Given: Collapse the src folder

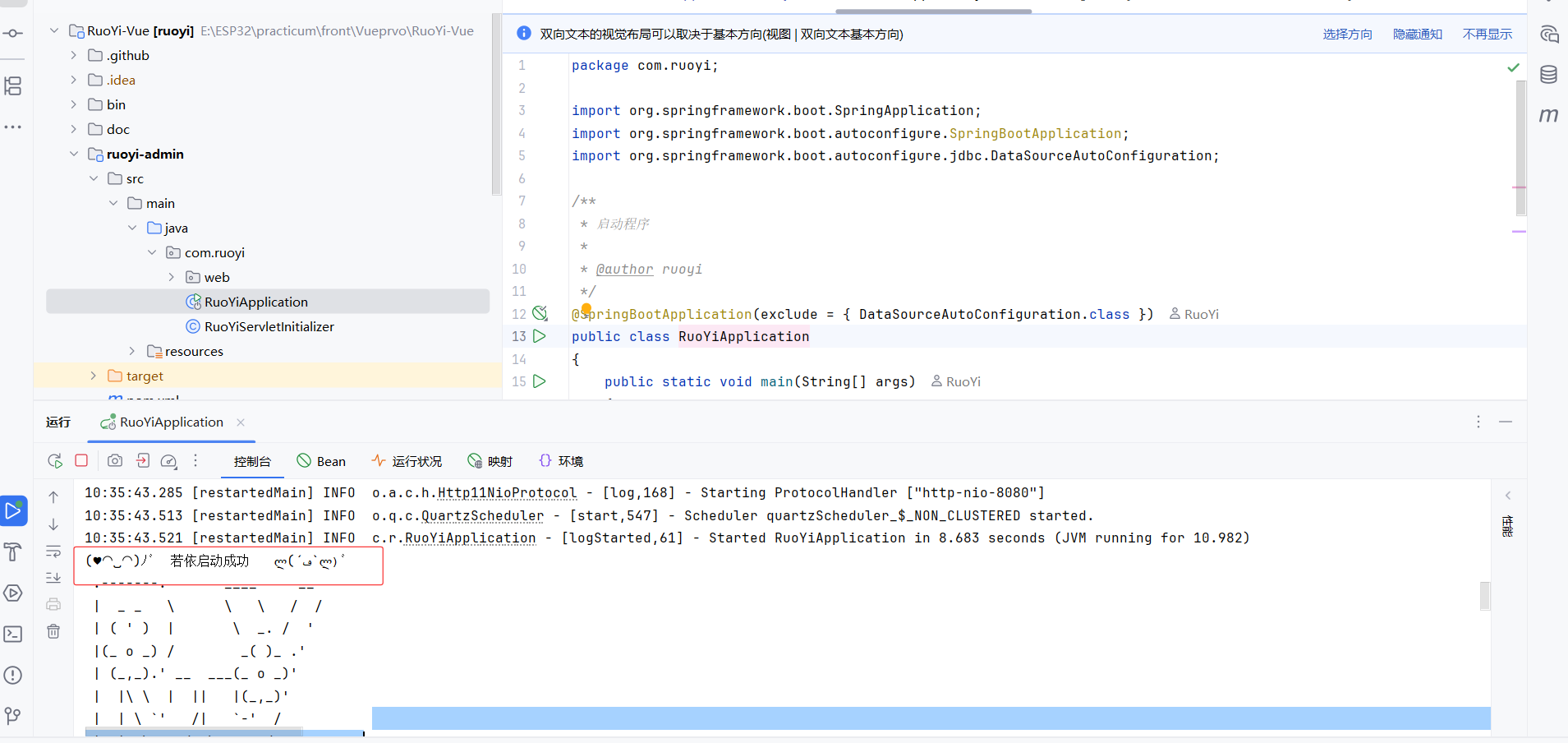Looking at the screenshot, I should (x=94, y=179).
